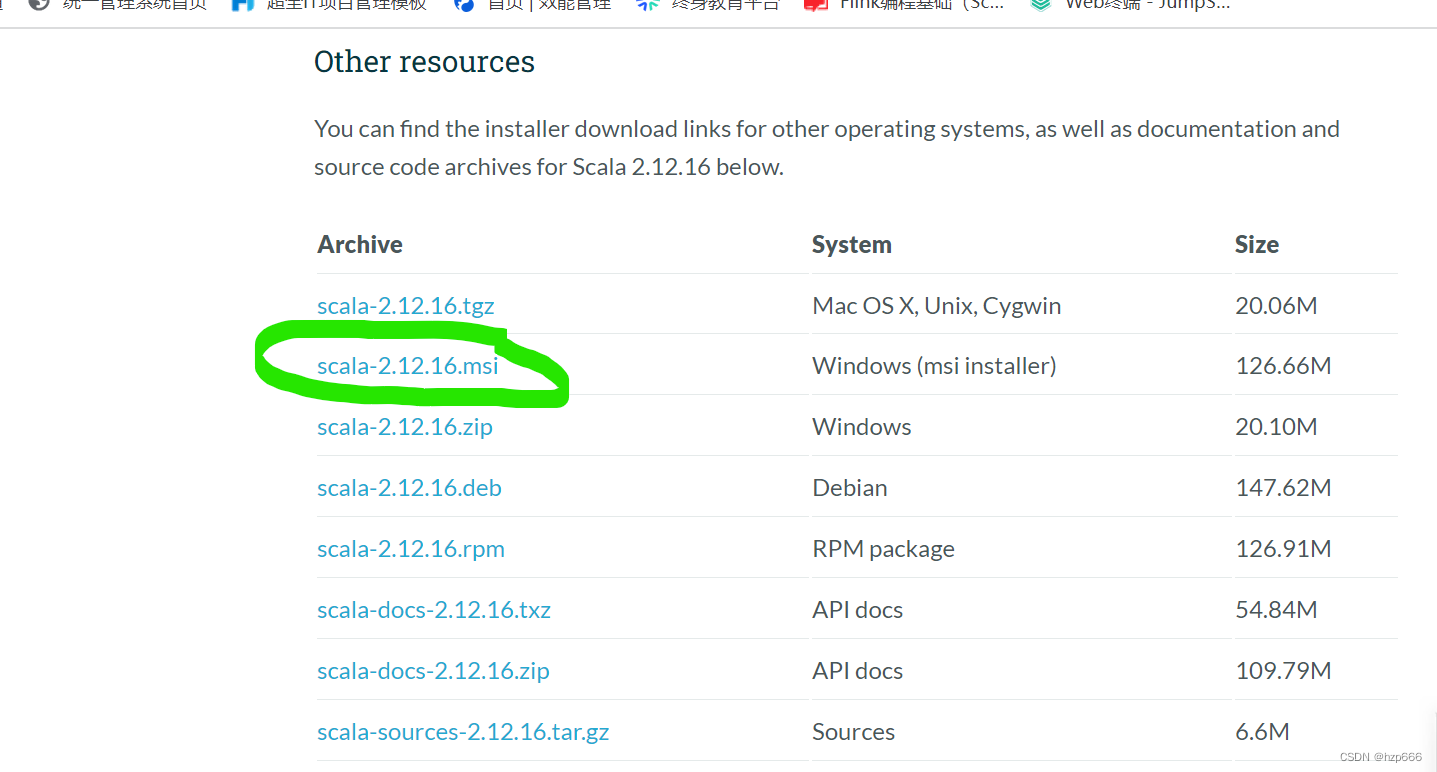1437x772 pixels.
Task: Open the Flink编程基础 bookmark
Action: [x=920, y=3]
